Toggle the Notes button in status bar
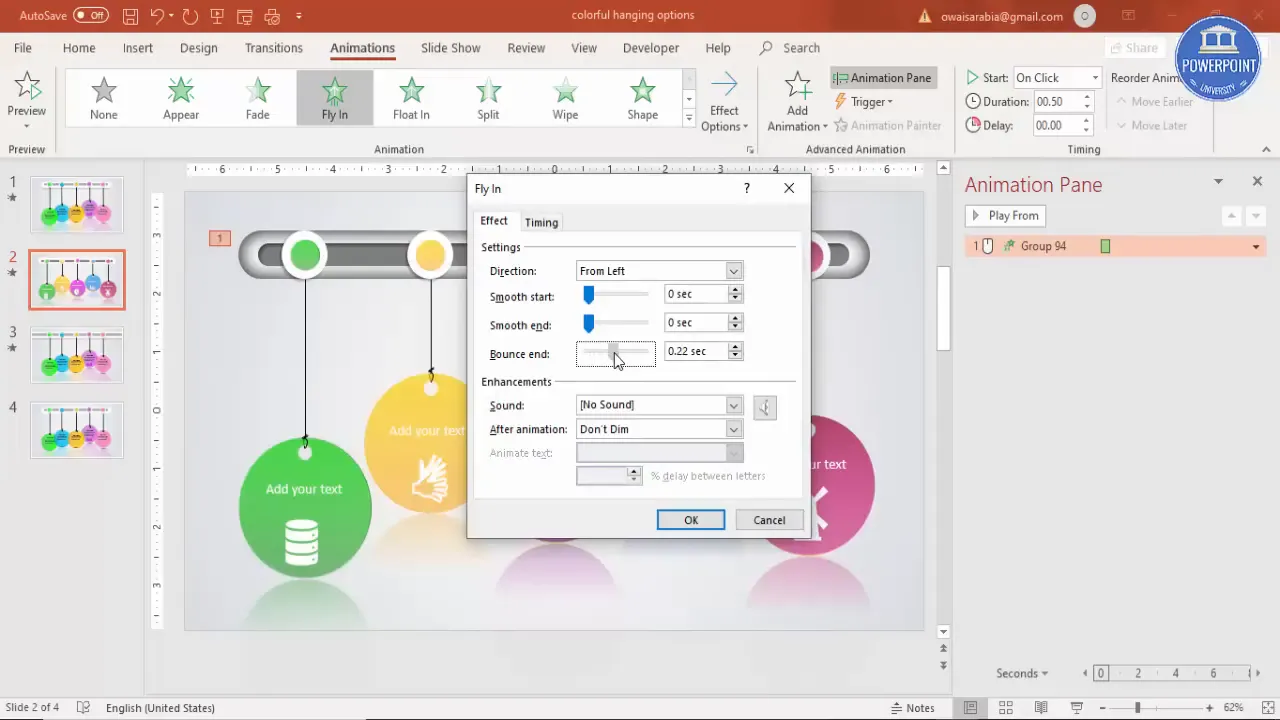Image resolution: width=1280 pixels, height=720 pixels. click(912, 708)
